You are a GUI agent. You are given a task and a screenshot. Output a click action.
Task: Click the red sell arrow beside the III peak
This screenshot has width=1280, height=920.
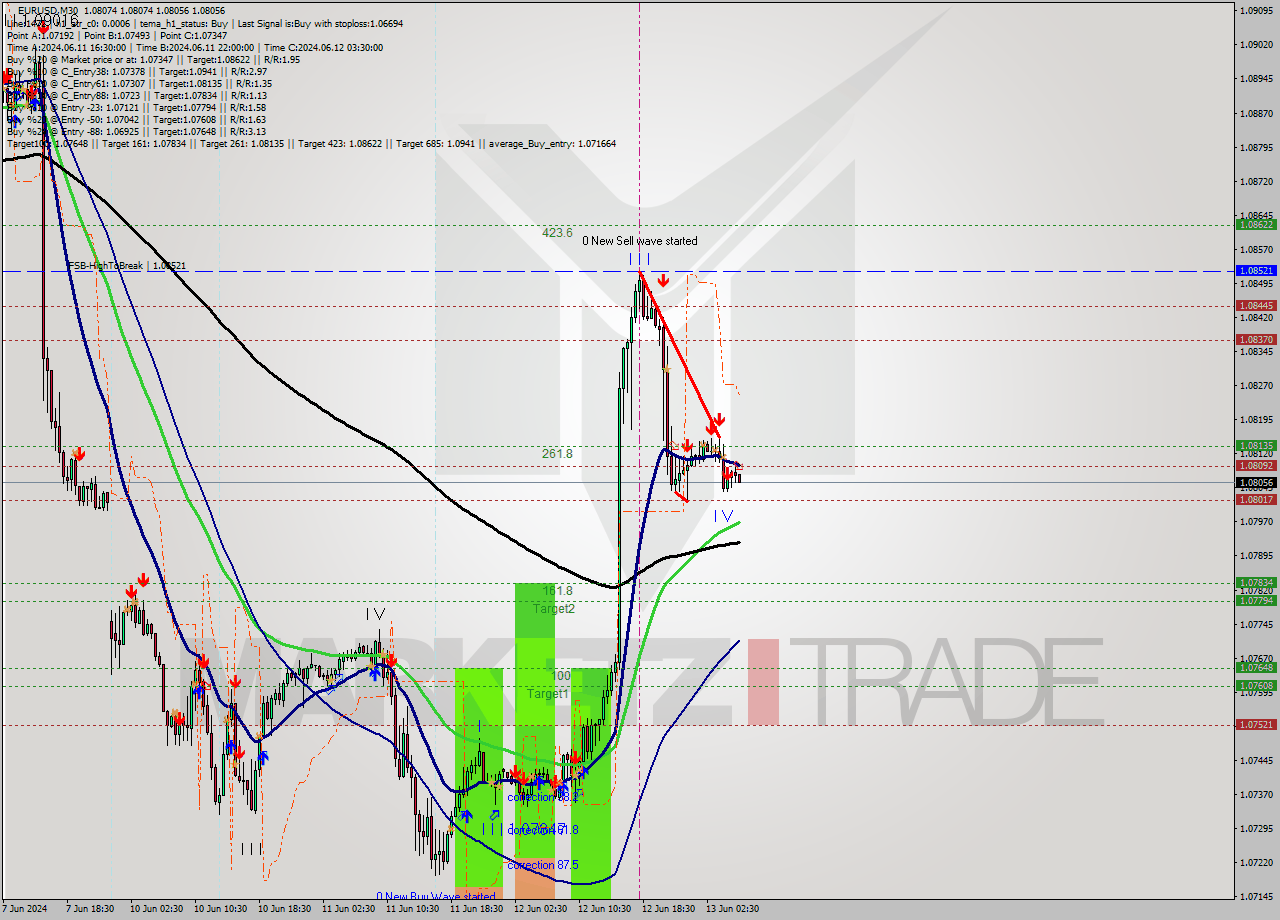[663, 279]
